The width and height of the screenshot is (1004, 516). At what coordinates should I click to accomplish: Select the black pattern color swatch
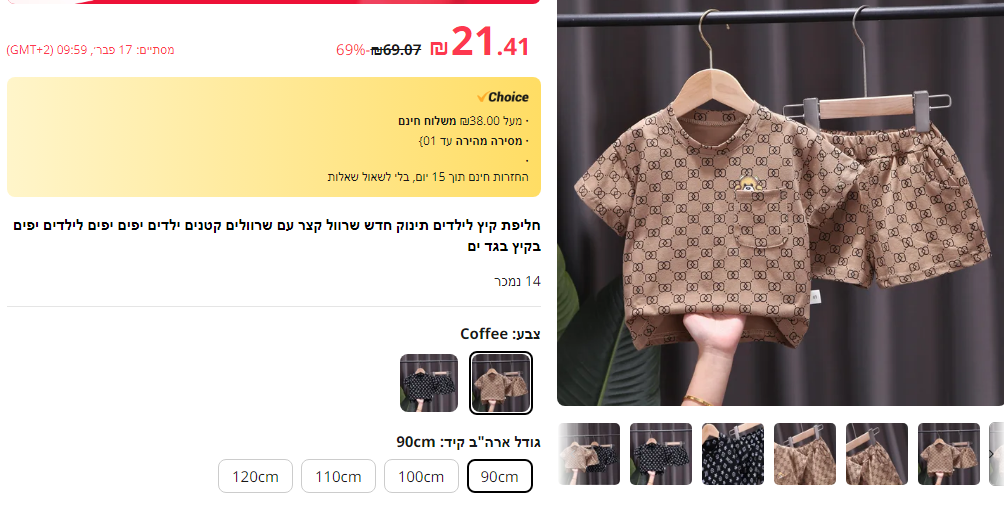(429, 383)
